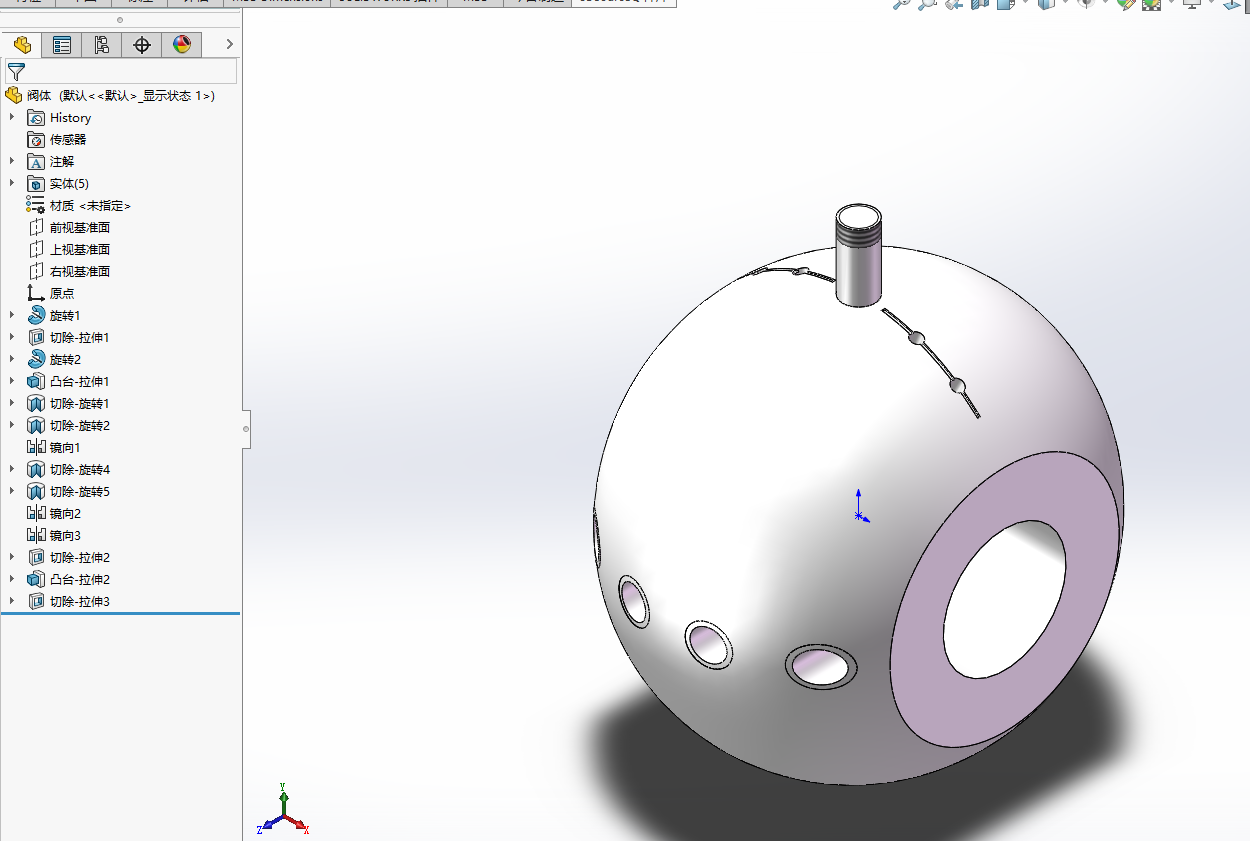Viewport: 1250px width, 841px height.
Task: Expand the 凸台-拉伸1 feature
Action: [x=12, y=382]
